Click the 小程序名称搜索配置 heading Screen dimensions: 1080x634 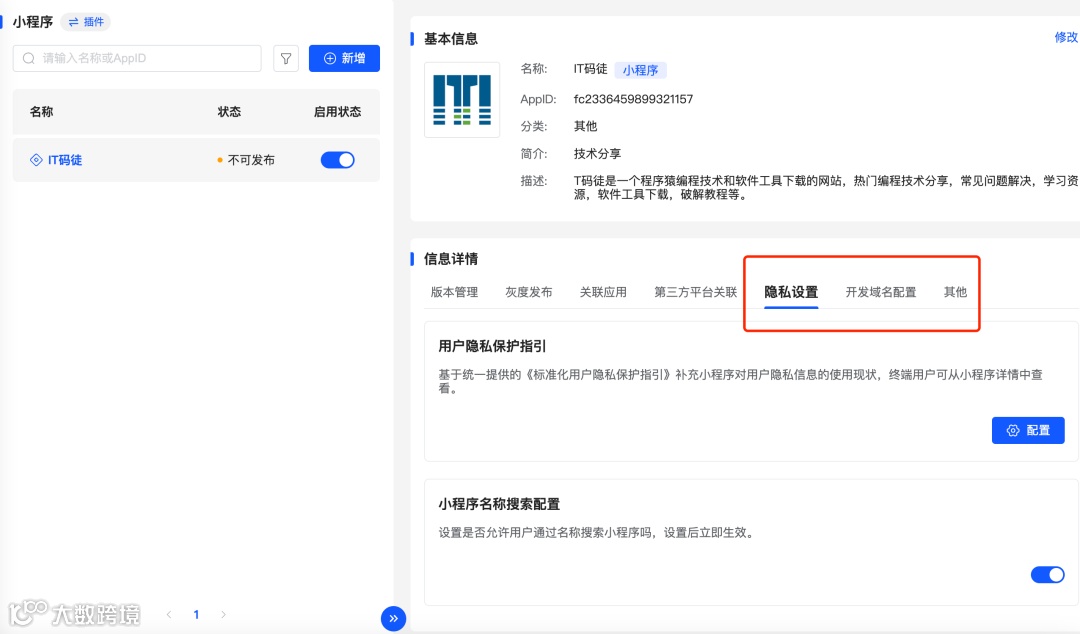click(x=499, y=504)
